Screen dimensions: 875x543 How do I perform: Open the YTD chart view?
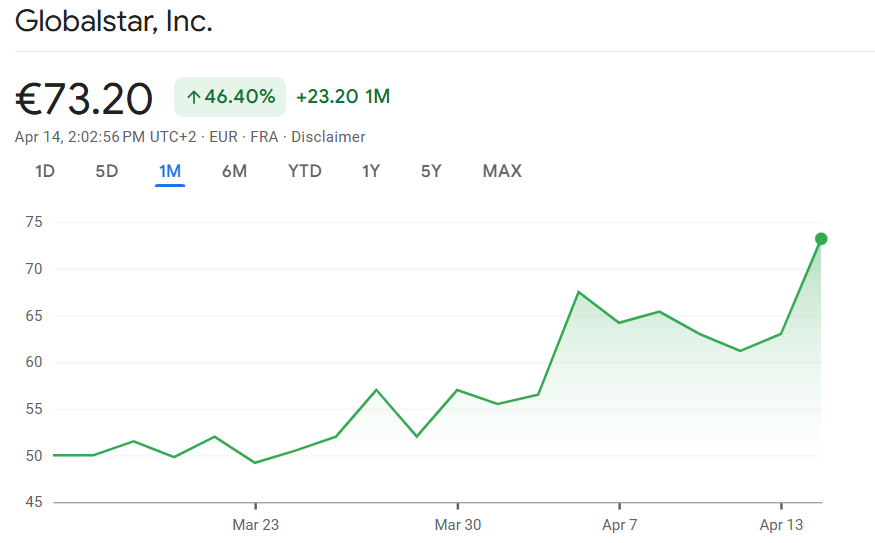click(305, 171)
